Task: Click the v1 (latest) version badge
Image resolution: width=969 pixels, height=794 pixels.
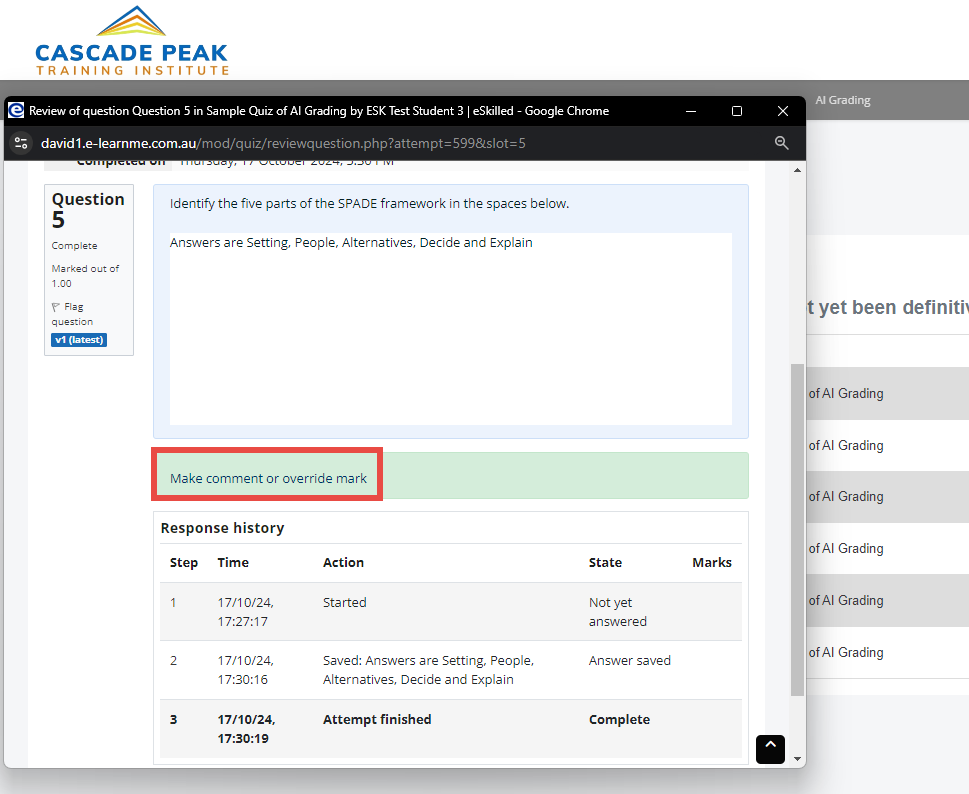Action: 79,340
